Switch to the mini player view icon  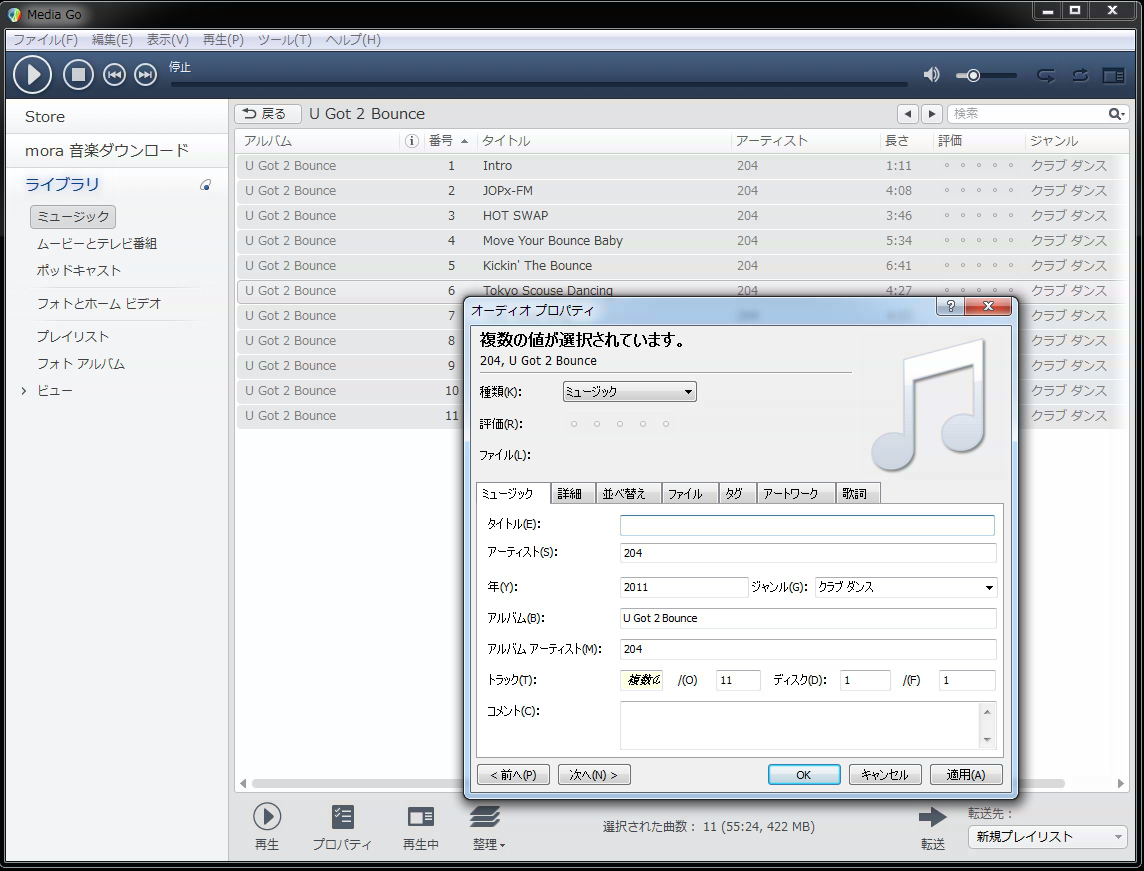[1113, 75]
